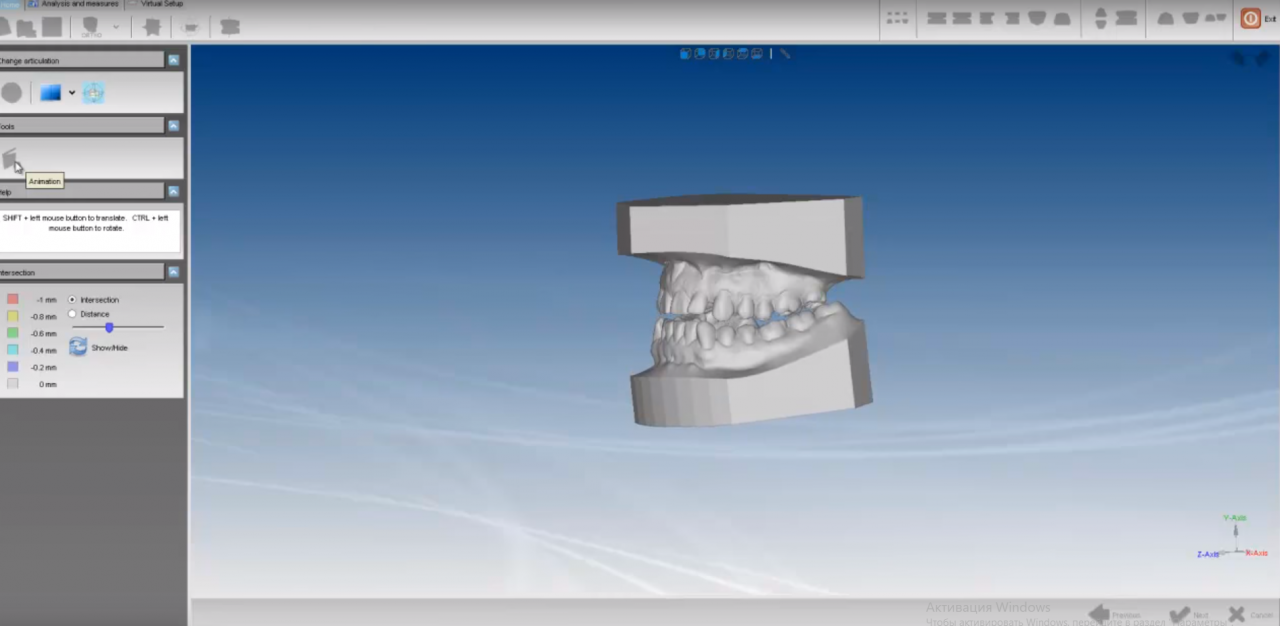Image resolution: width=1280 pixels, height=626 pixels.
Task: Click the round gray articulation icon
Action: coord(11,93)
